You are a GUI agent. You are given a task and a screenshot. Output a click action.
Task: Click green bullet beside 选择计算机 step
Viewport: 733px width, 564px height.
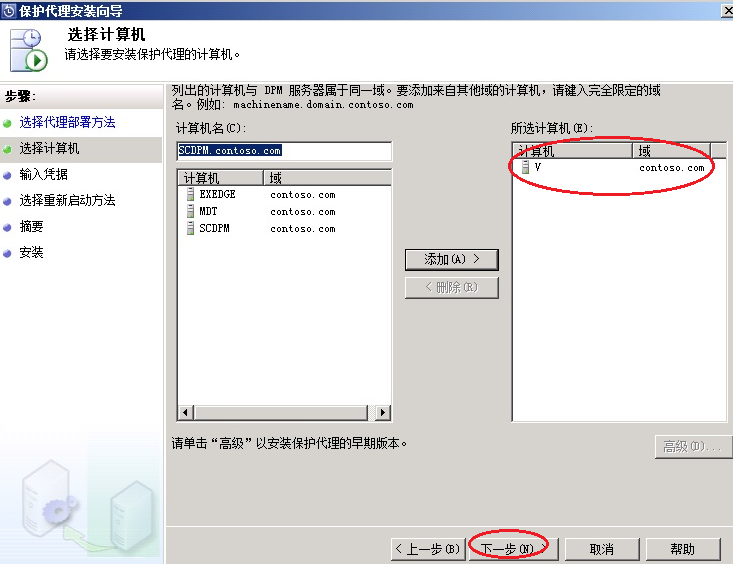pyautogui.click(x=7, y=150)
